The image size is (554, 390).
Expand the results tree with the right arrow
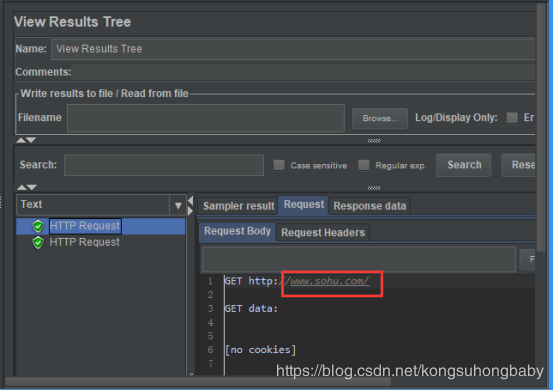(x=191, y=211)
